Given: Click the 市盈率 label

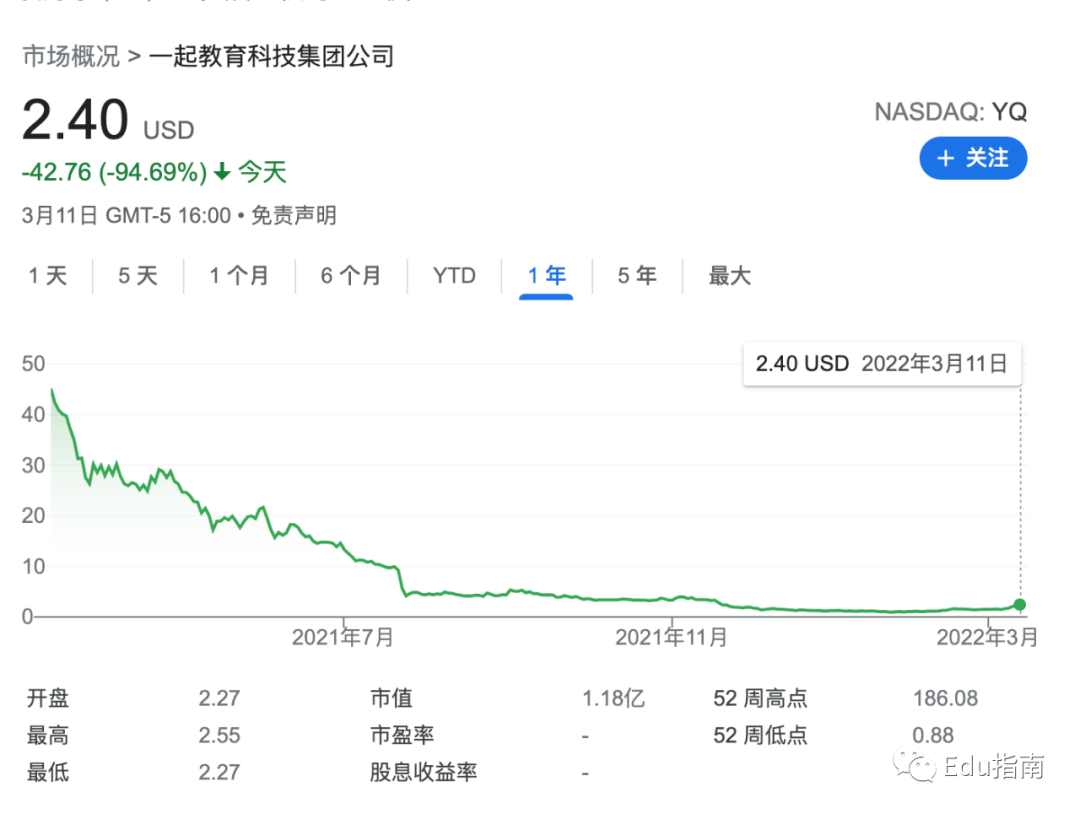Looking at the screenshot, I should (x=402, y=735).
